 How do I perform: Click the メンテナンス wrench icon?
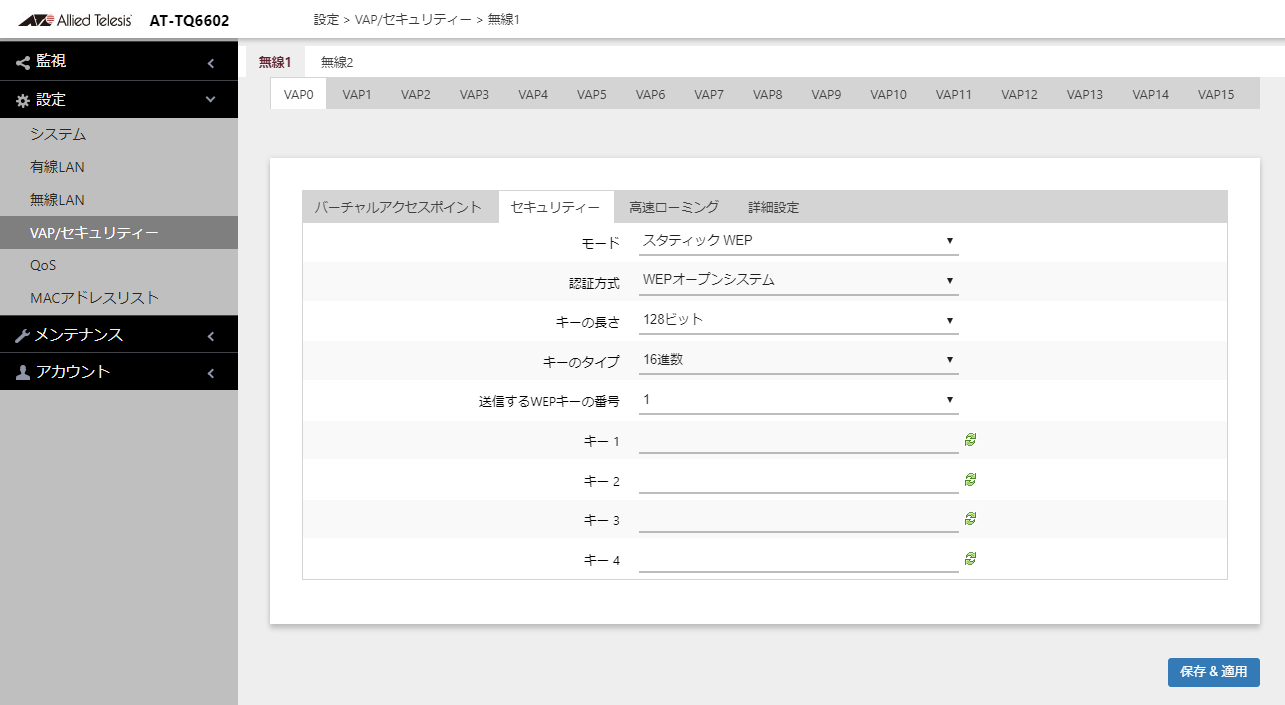23,336
